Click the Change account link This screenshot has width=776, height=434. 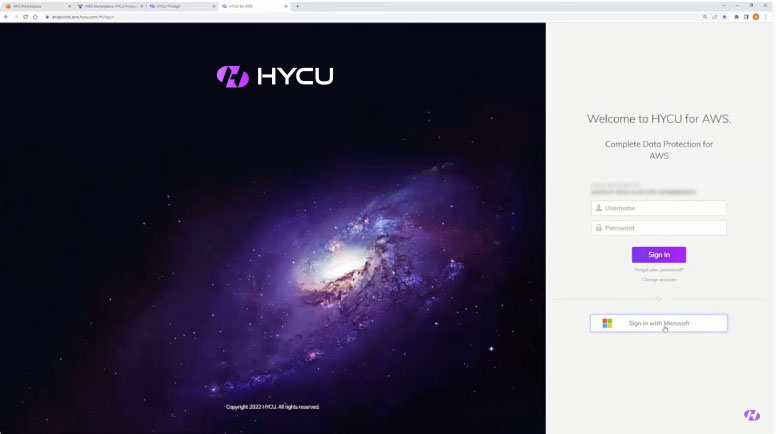[659, 280]
